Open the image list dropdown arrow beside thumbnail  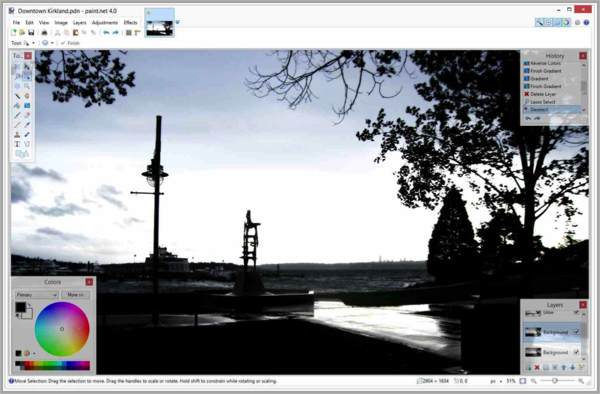pyautogui.click(x=177, y=22)
